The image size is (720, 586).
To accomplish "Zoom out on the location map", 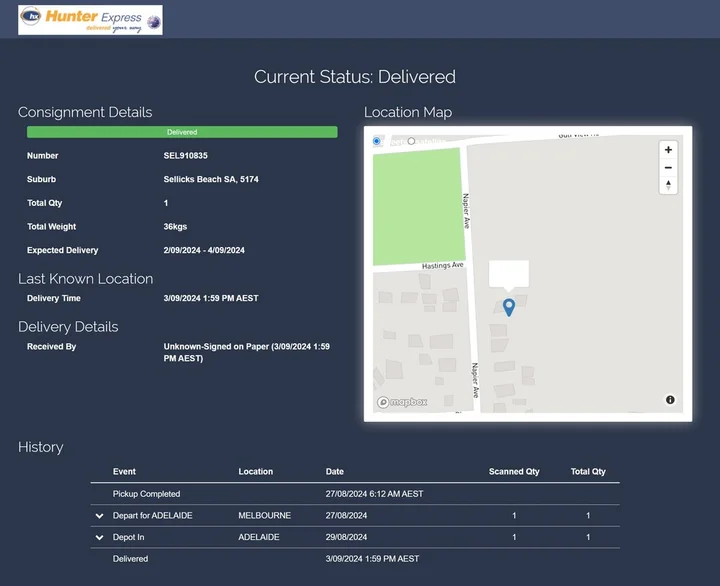I will pos(668,168).
